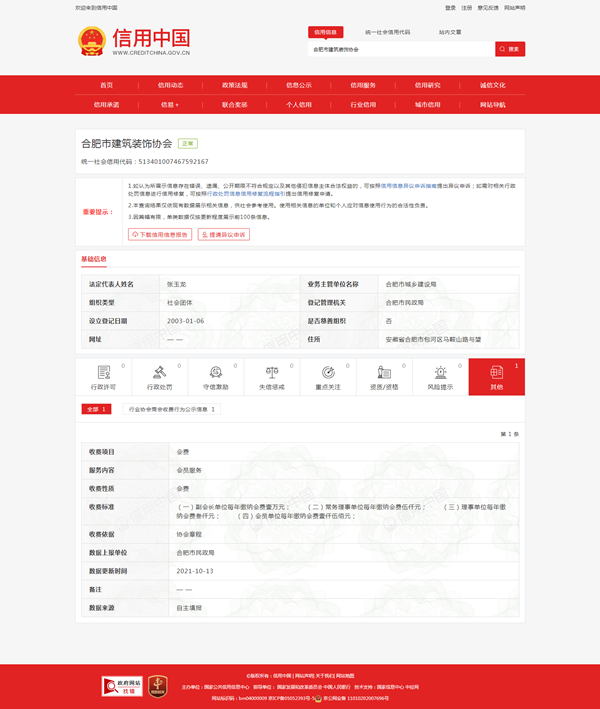Expand the 信易+ navigation menu
This screenshot has height=709, width=600.
pos(170,104)
